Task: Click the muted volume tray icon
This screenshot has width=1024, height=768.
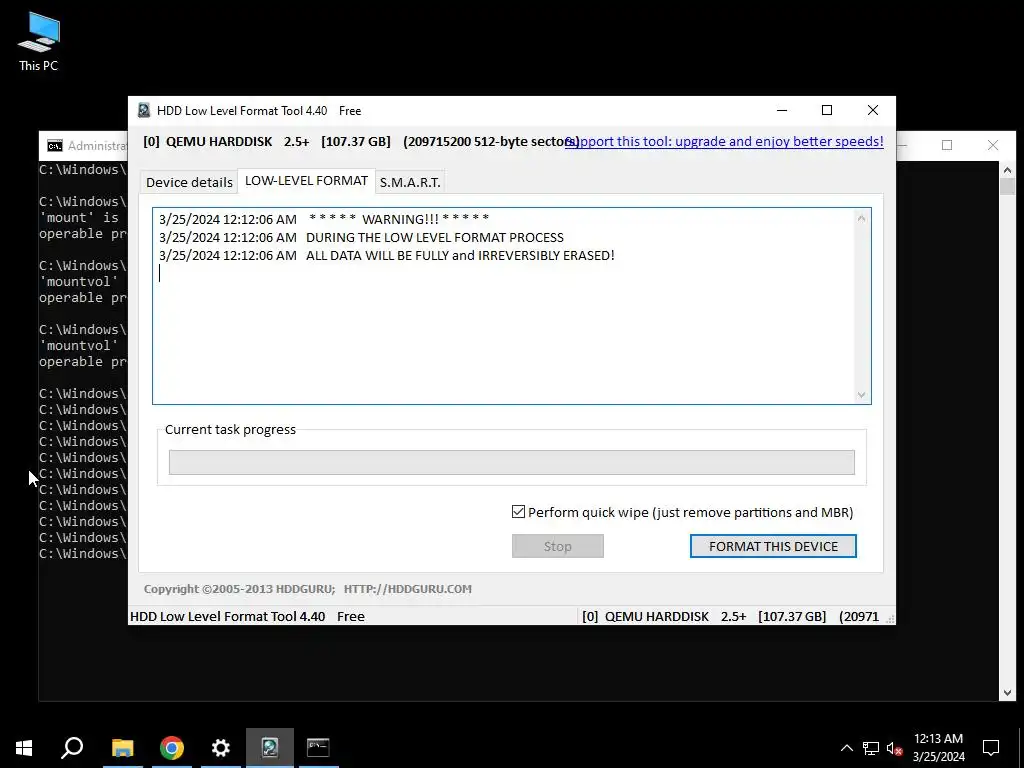Action: [895, 748]
